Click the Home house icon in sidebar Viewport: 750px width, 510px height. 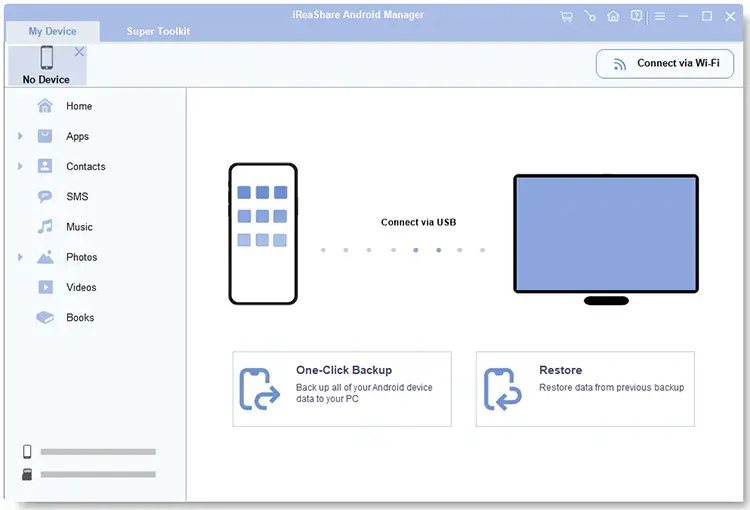[x=45, y=106]
